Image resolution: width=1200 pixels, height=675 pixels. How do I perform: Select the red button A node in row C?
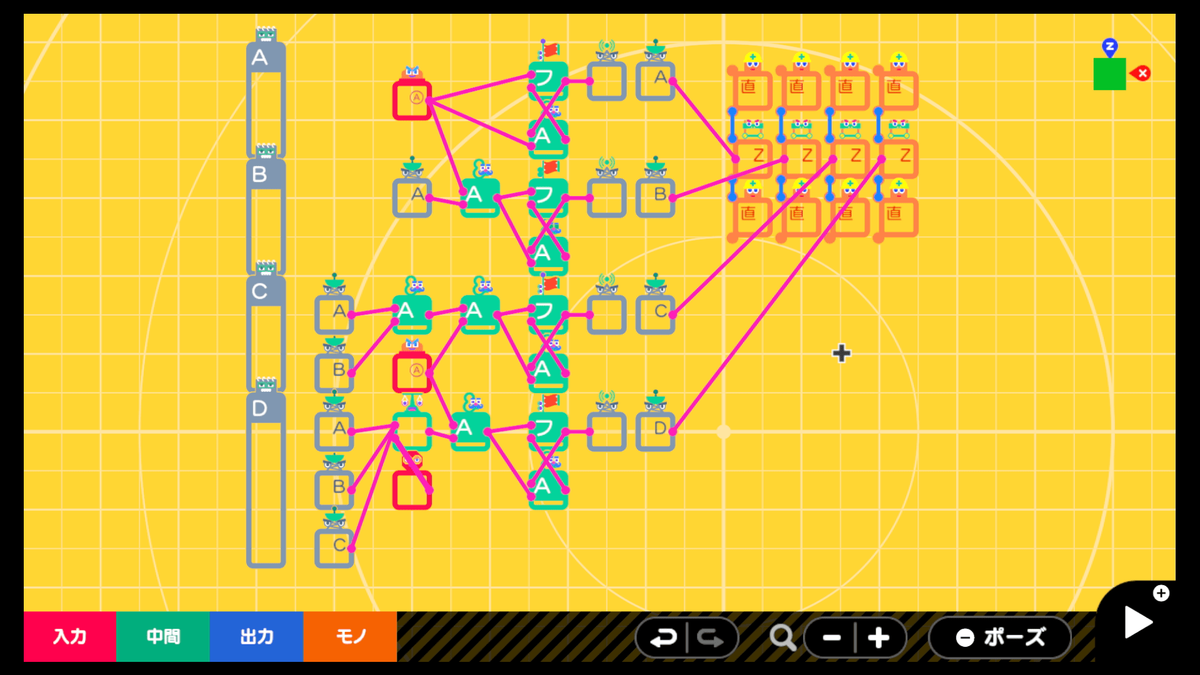(x=412, y=372)
